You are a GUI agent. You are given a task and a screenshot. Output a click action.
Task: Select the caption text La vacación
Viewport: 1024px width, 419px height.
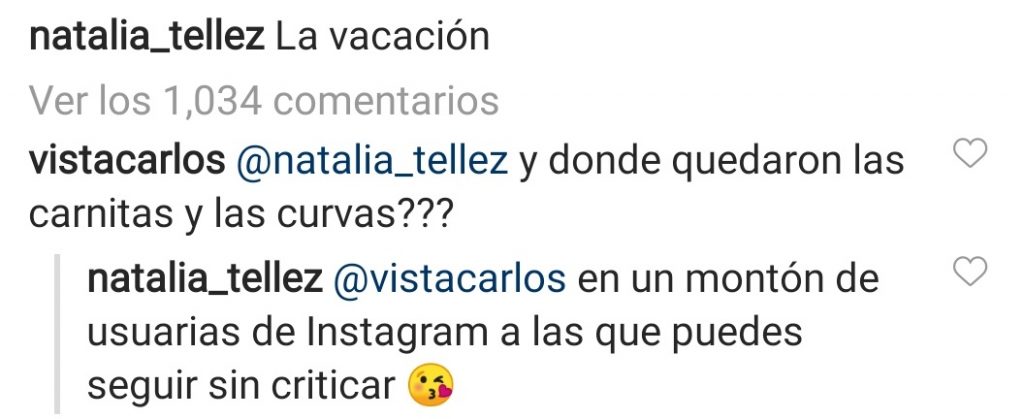tap(383, 38)
